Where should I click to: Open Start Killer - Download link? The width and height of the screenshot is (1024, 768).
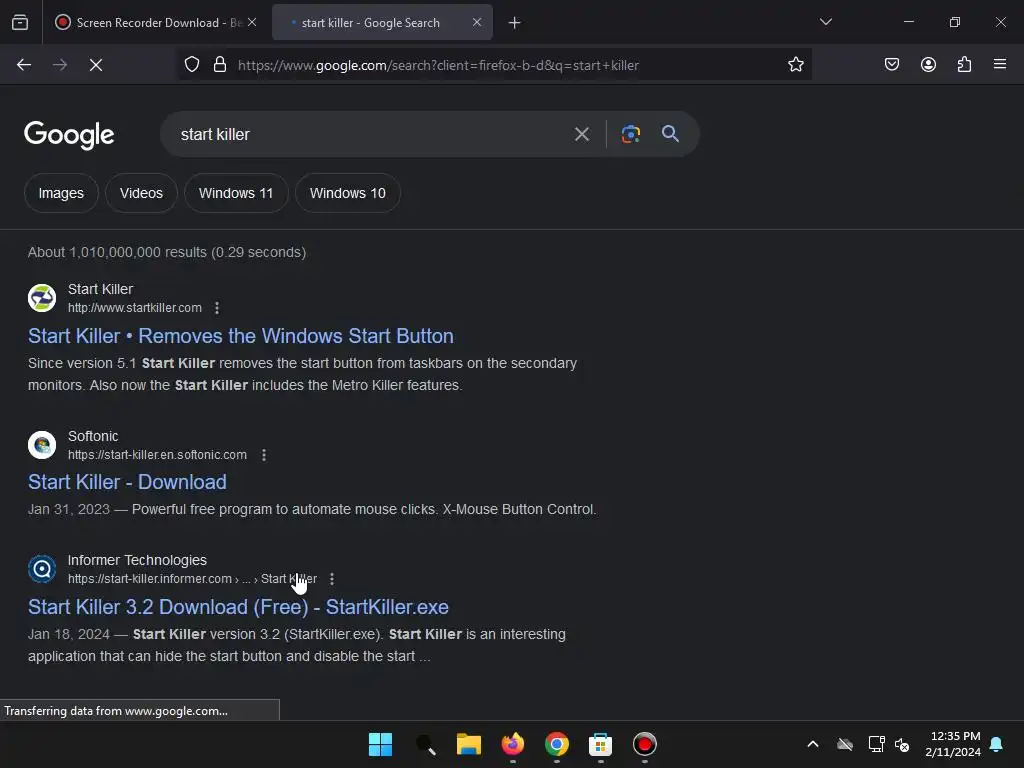(x=127, y=482)
